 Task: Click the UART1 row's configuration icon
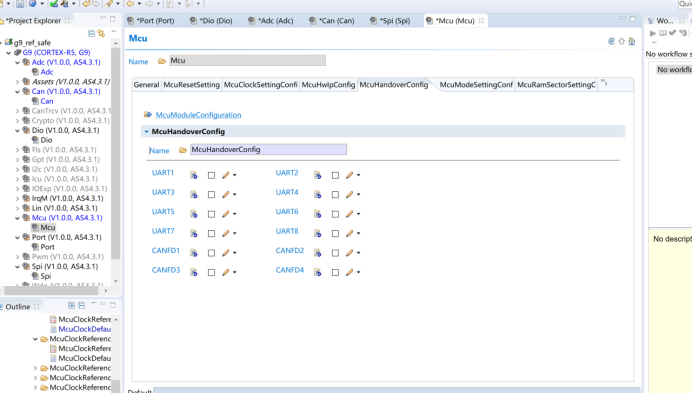coord(194,175)
